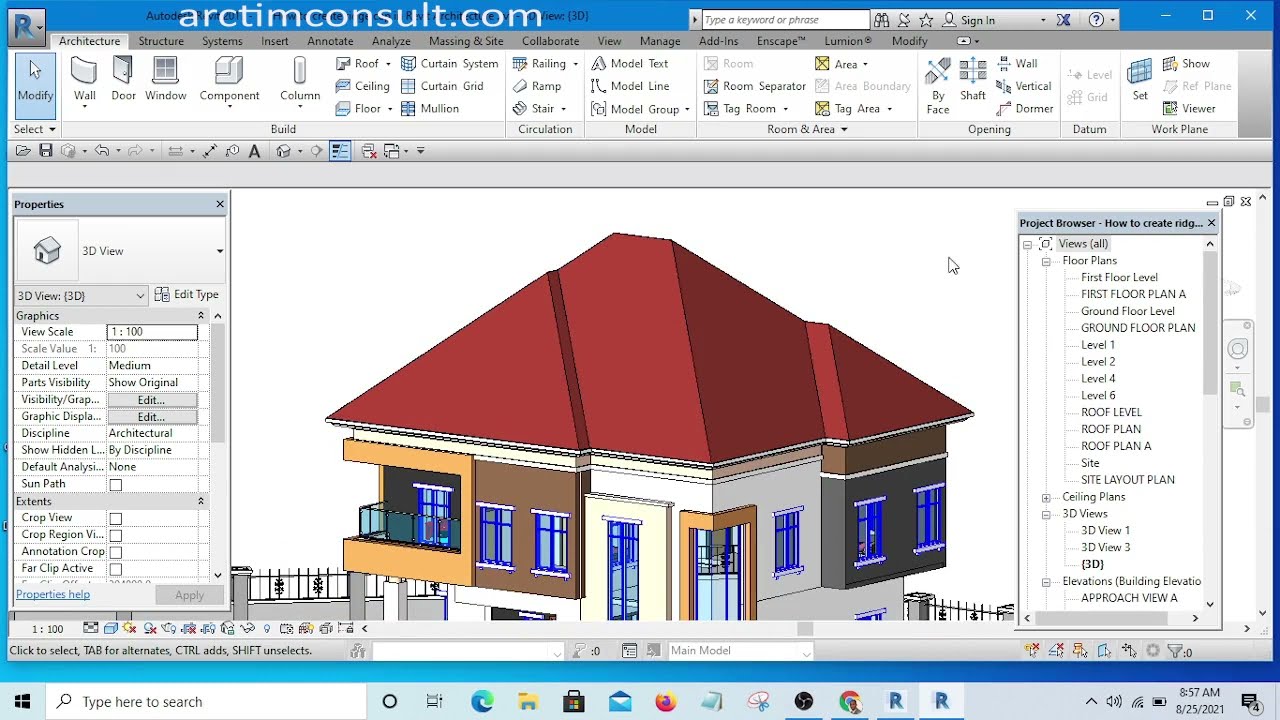The width and height of the screenshot is (1280, 720).
Task: Toggle the detail level icon in view control bar
Action: (91, 629)
